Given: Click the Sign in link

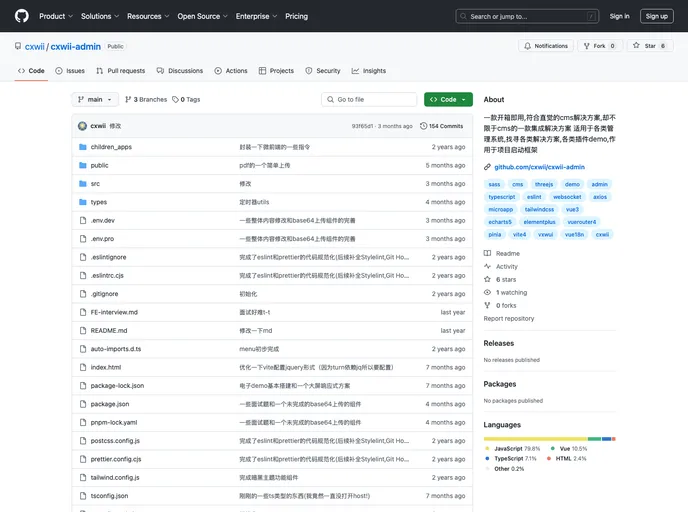Looking at the screenshot, I should tap(619, 16).
